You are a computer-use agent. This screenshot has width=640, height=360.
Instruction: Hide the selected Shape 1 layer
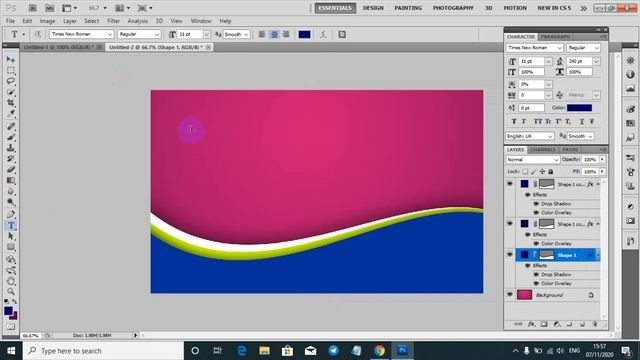coord(510,255)
